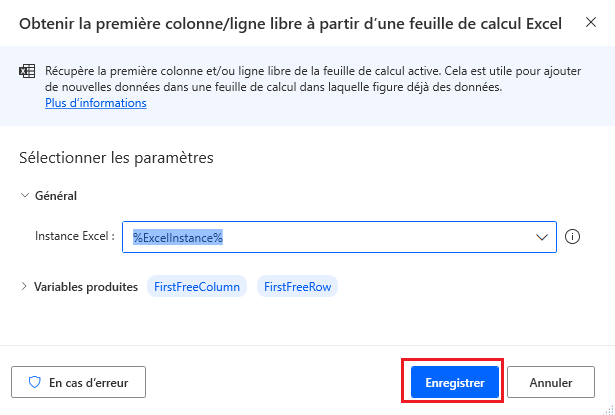Click the shield icon on En cas d'erreur
This screenshot has width=615, height=415.
tap(35, 382)
